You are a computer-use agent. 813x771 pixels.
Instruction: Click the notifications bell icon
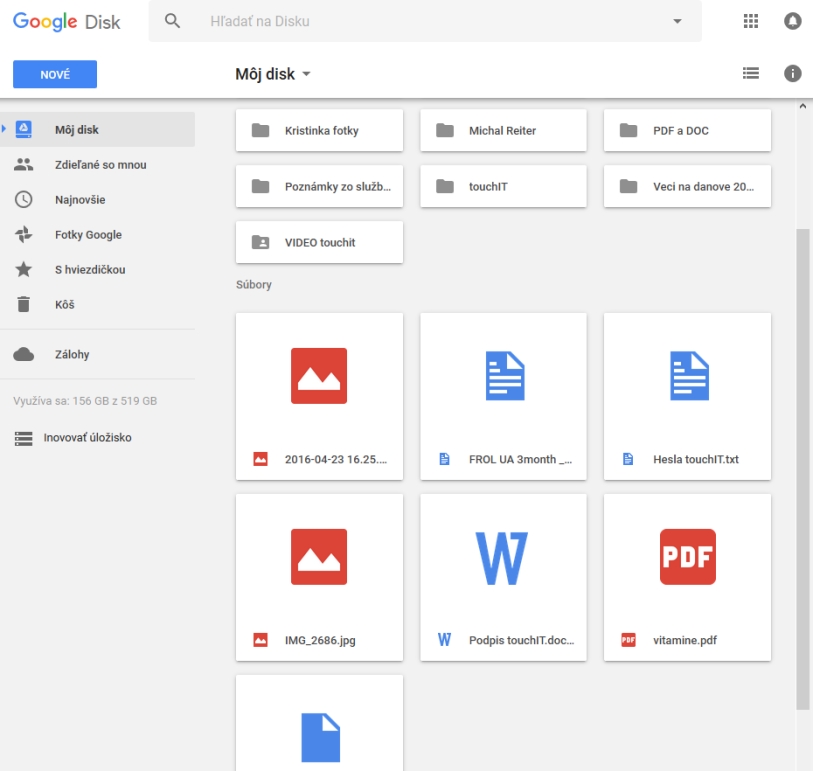coord(793,21)
